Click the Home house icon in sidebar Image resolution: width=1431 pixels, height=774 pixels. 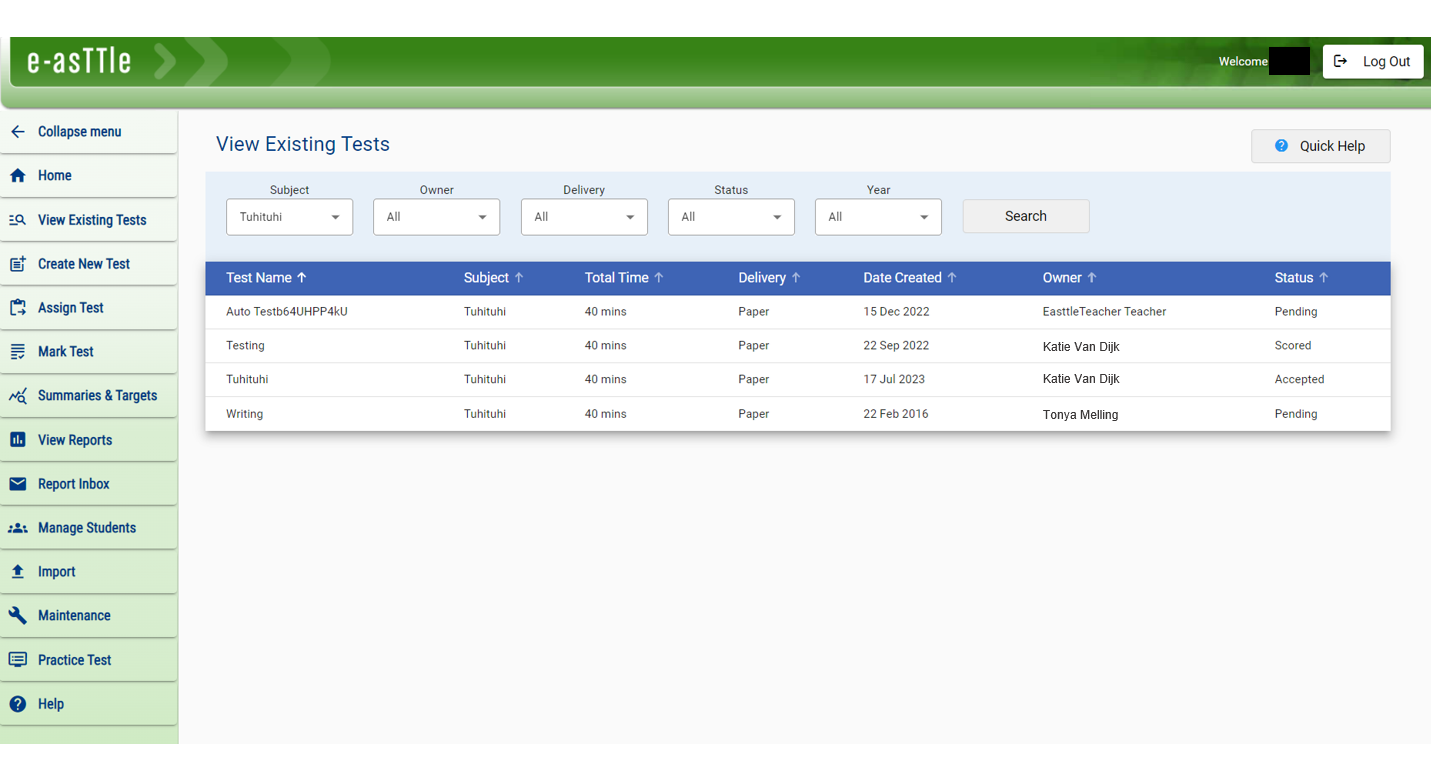pos(17,176)
